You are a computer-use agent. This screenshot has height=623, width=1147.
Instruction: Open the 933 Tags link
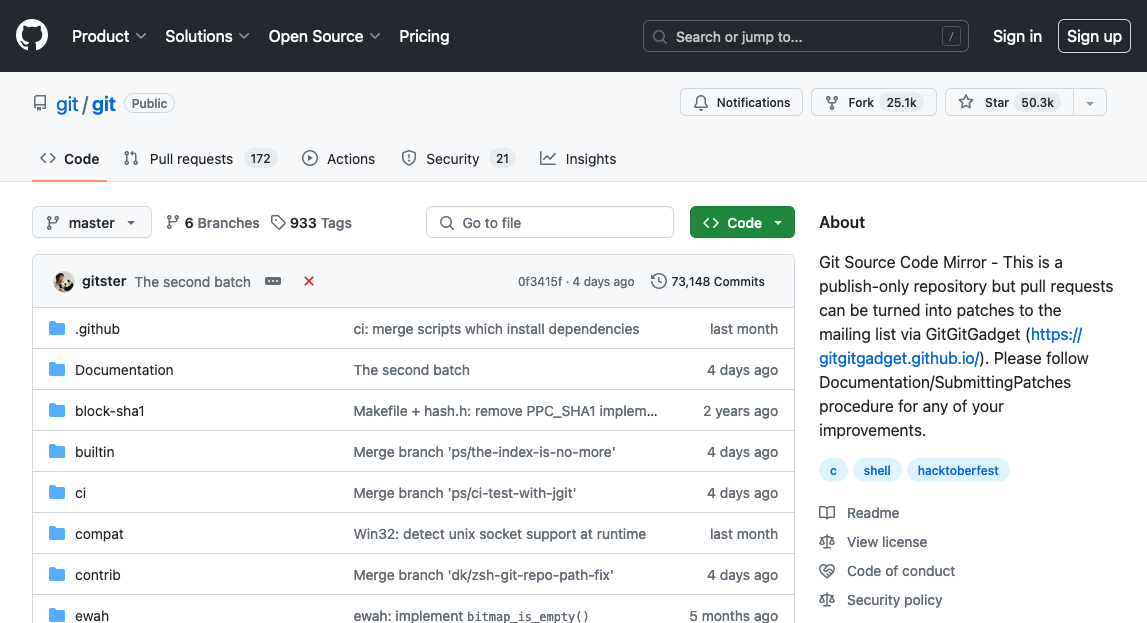tap(311, 222)
